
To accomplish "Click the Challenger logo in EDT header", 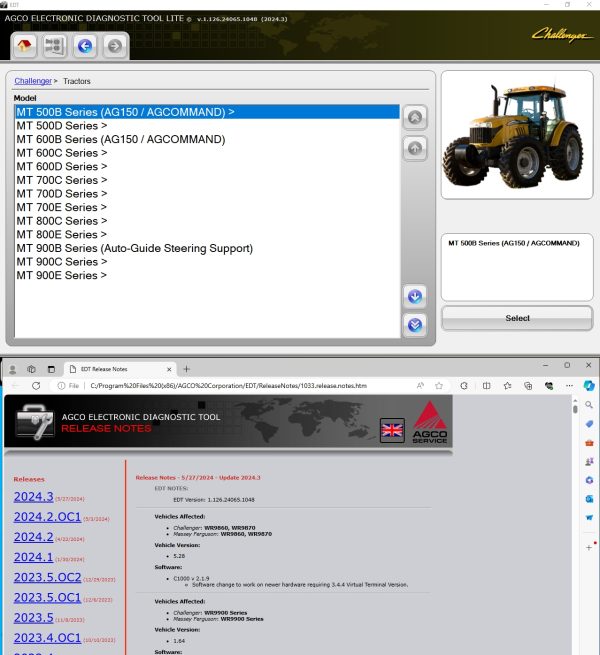I will pos(562,35).
